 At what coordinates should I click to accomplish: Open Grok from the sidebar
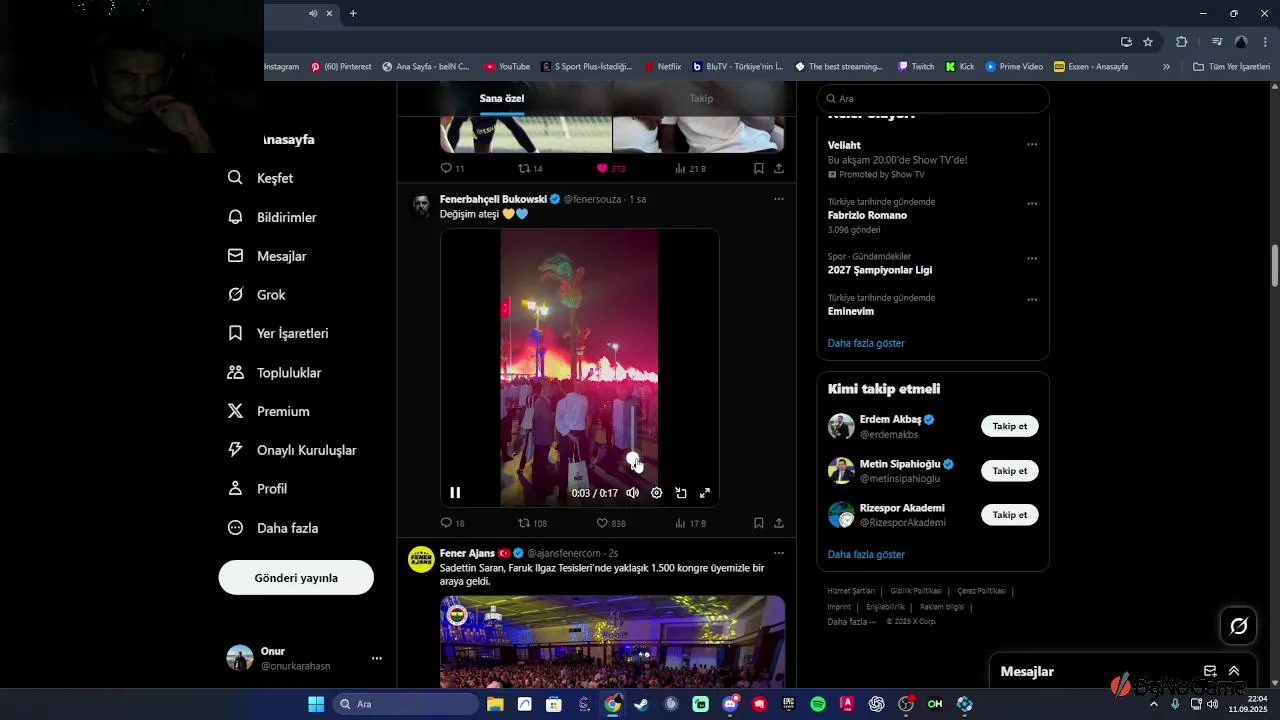(x=257, y=295)
